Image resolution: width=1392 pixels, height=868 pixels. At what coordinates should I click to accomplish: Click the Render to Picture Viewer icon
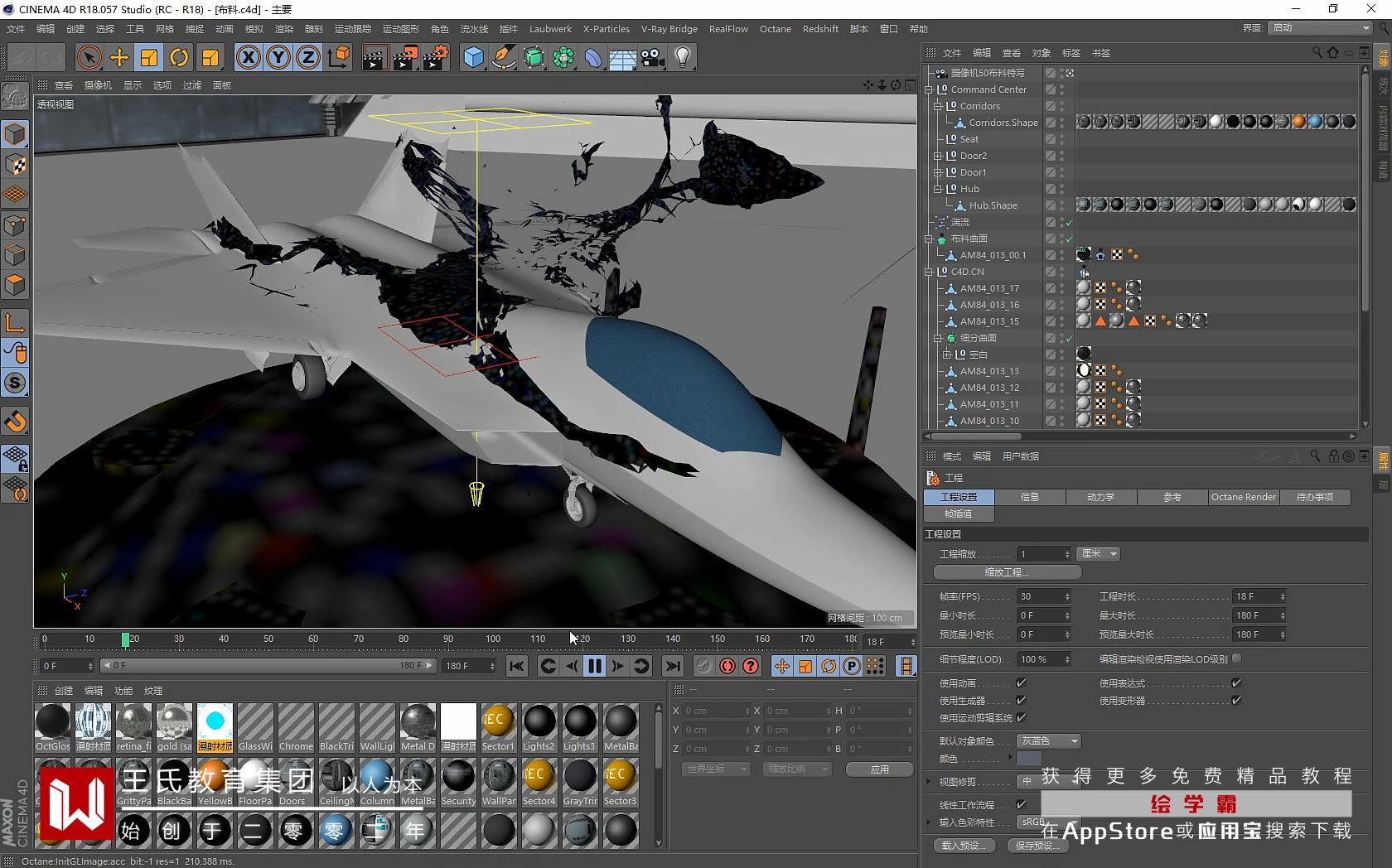[x=404, y=57]
